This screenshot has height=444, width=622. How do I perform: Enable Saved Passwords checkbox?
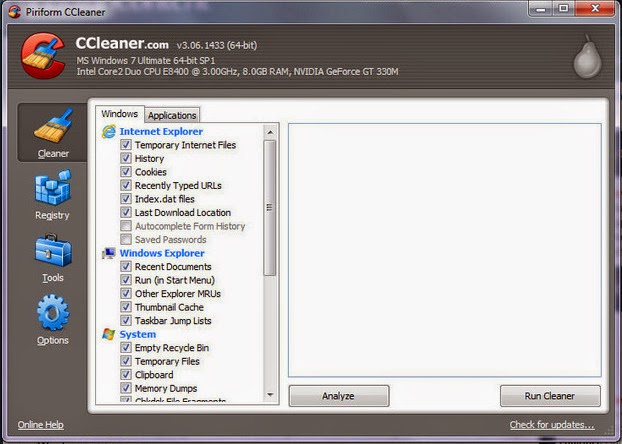pyautogui.click(x=126, y=239)
